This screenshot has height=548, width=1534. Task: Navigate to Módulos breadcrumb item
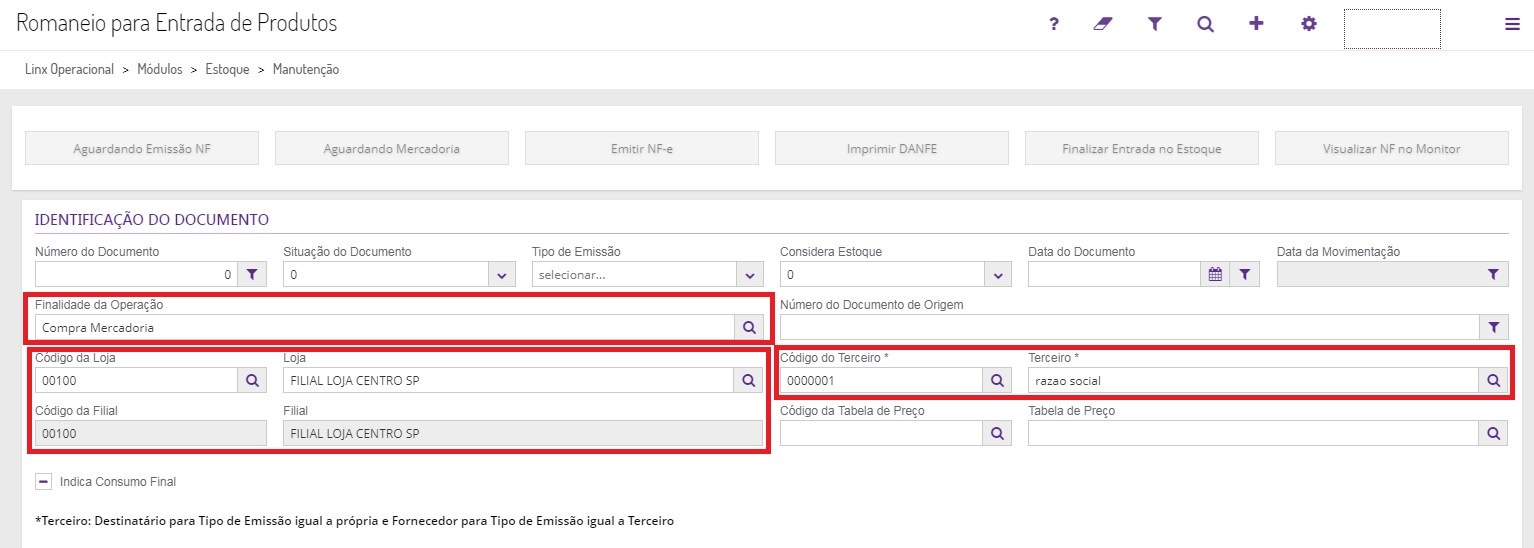[x=159, y=70]
